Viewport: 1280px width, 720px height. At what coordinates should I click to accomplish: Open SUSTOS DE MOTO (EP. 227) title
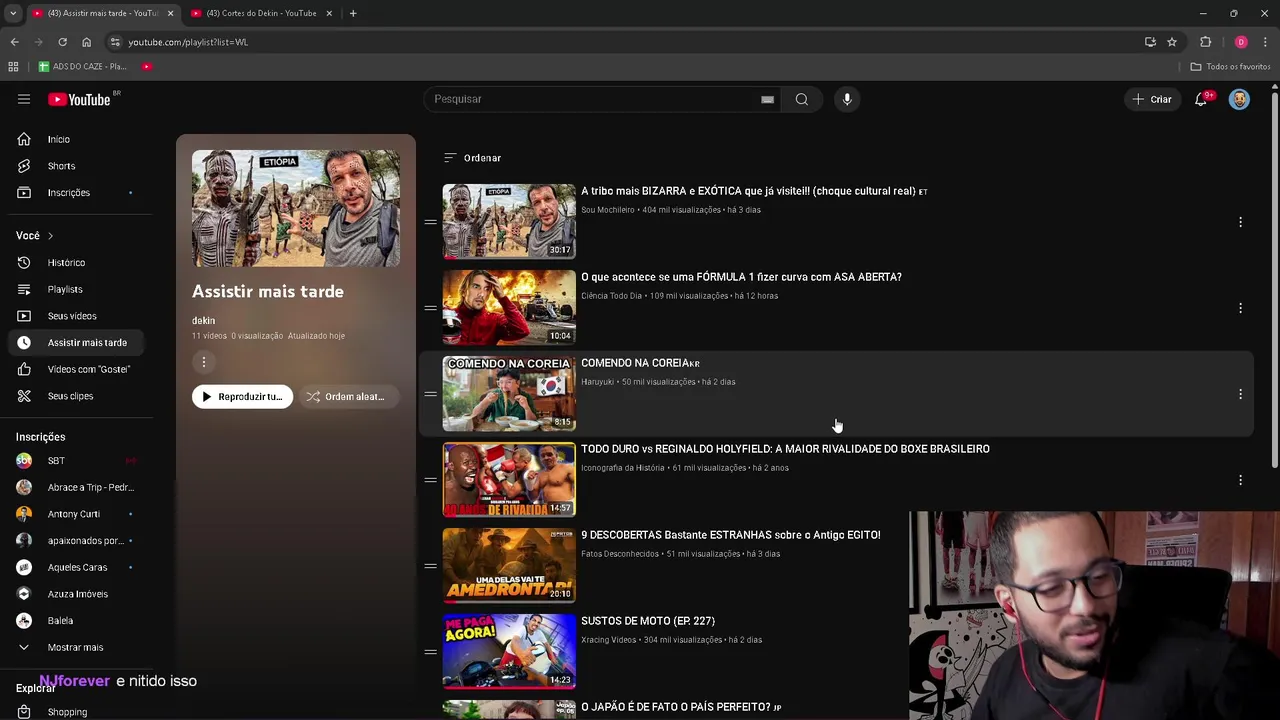(648, 621)
